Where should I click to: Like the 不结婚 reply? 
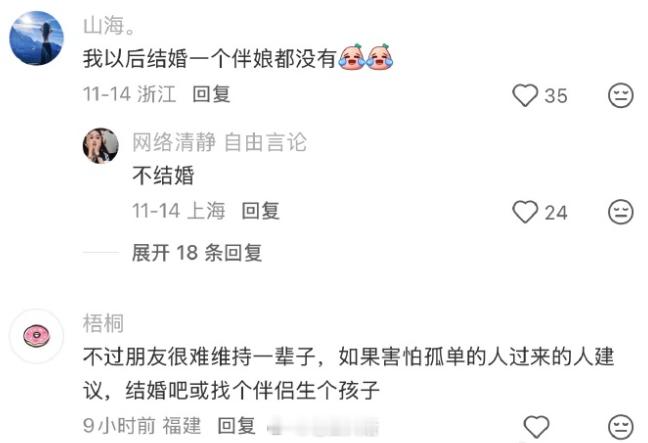tap(525, 212)
